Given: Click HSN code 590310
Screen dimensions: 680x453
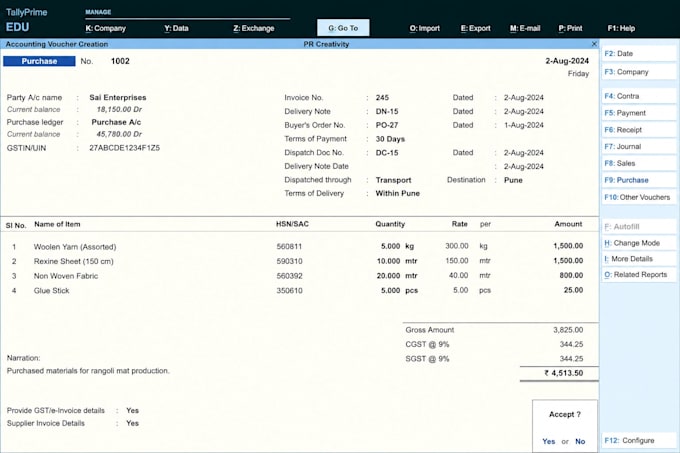Looking at the screenshot, I should (x=289, y=261).
